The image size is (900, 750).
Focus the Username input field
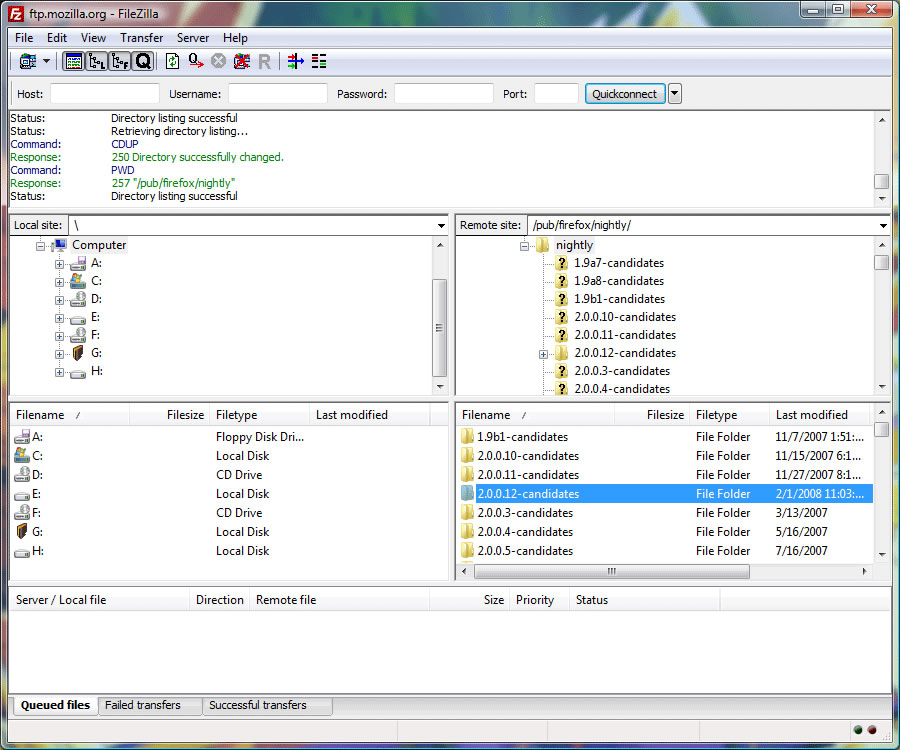coord(278,94)
